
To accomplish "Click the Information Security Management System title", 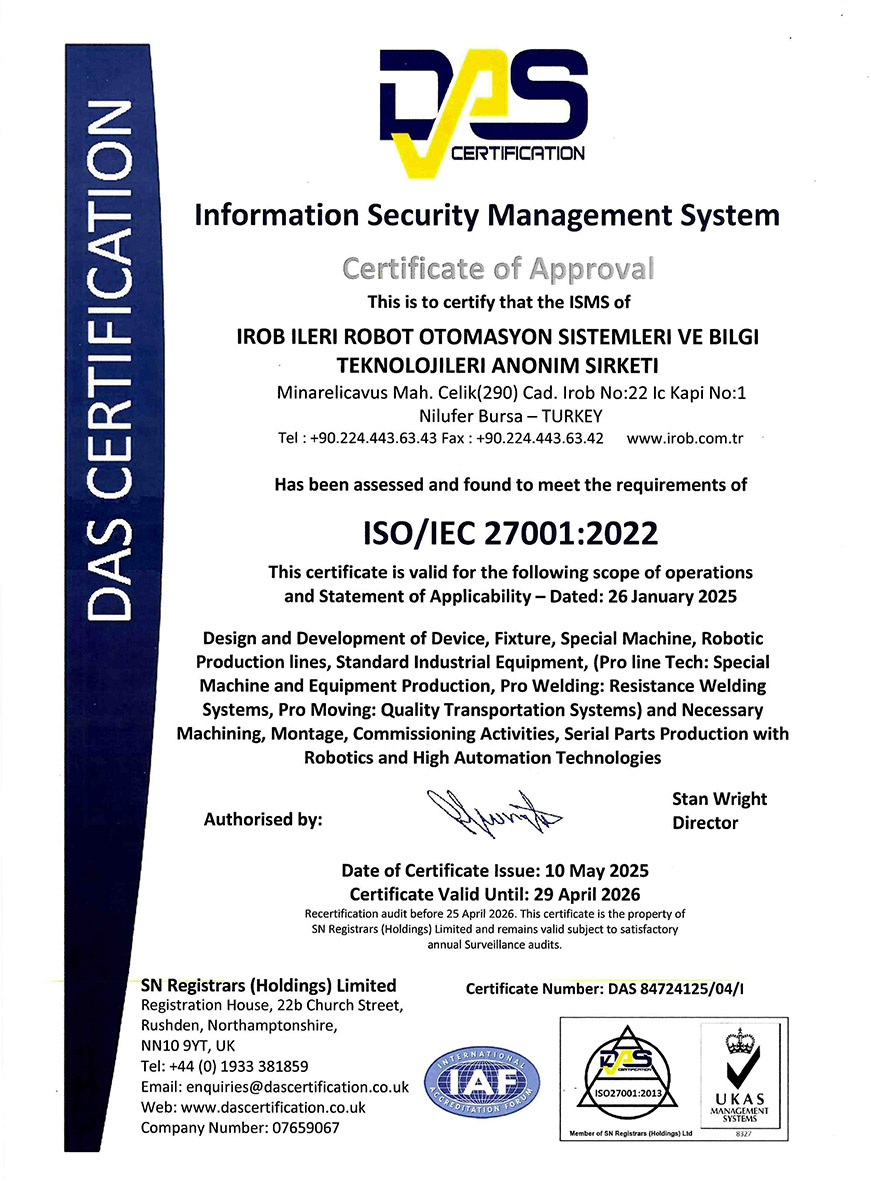I will 486,215.
